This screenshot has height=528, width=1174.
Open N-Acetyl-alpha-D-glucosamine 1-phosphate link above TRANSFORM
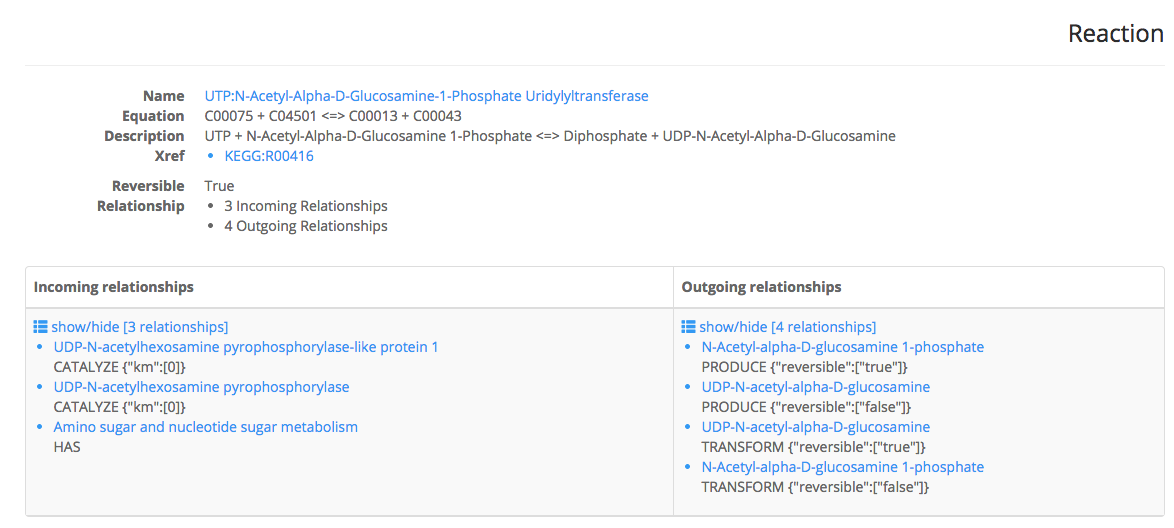point(842,467)
